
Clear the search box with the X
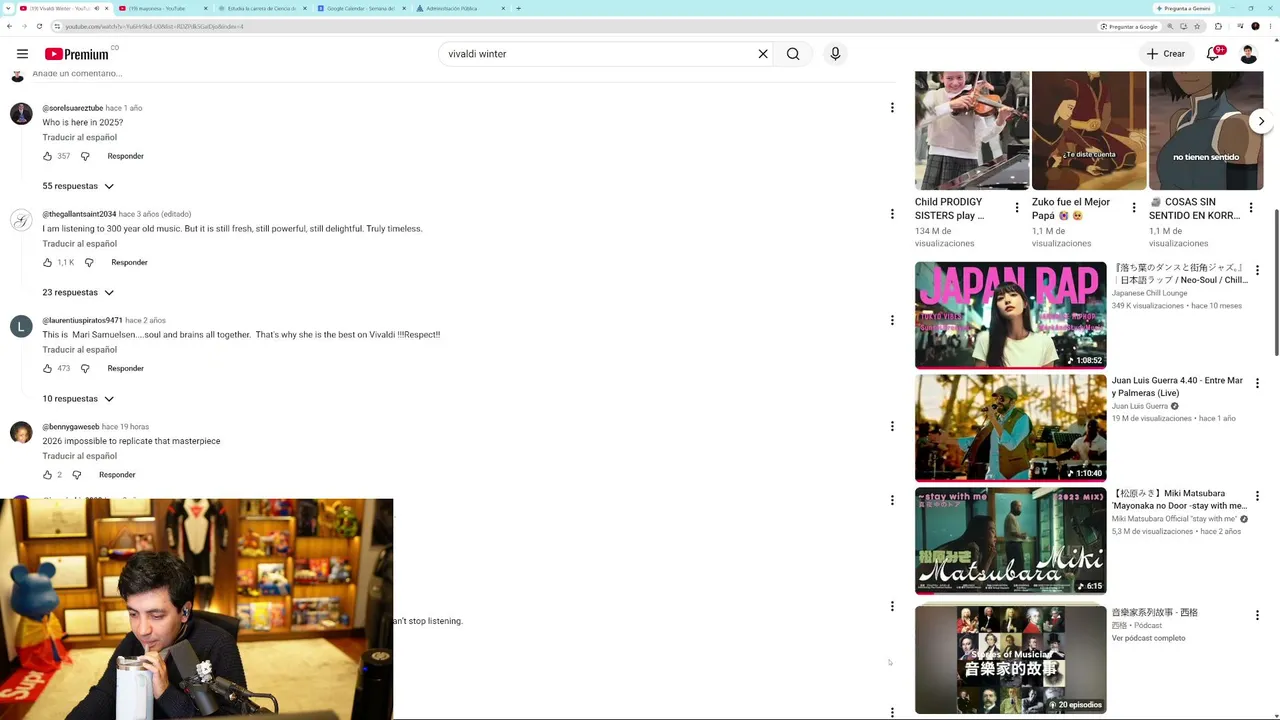point(763,54)
